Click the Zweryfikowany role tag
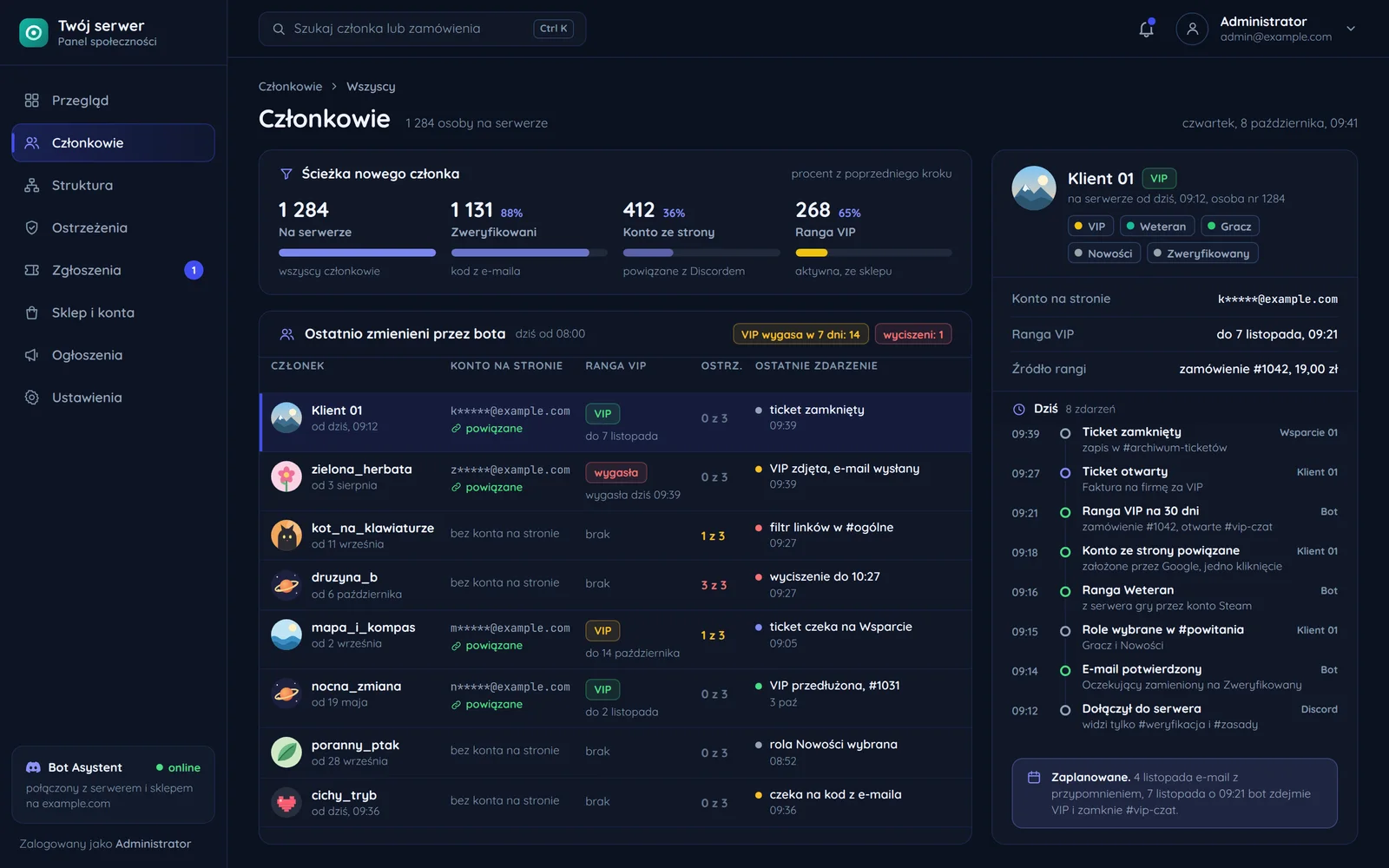Image resolution: width=1389 pixels, height=868 pixels. click(1202, 253)
